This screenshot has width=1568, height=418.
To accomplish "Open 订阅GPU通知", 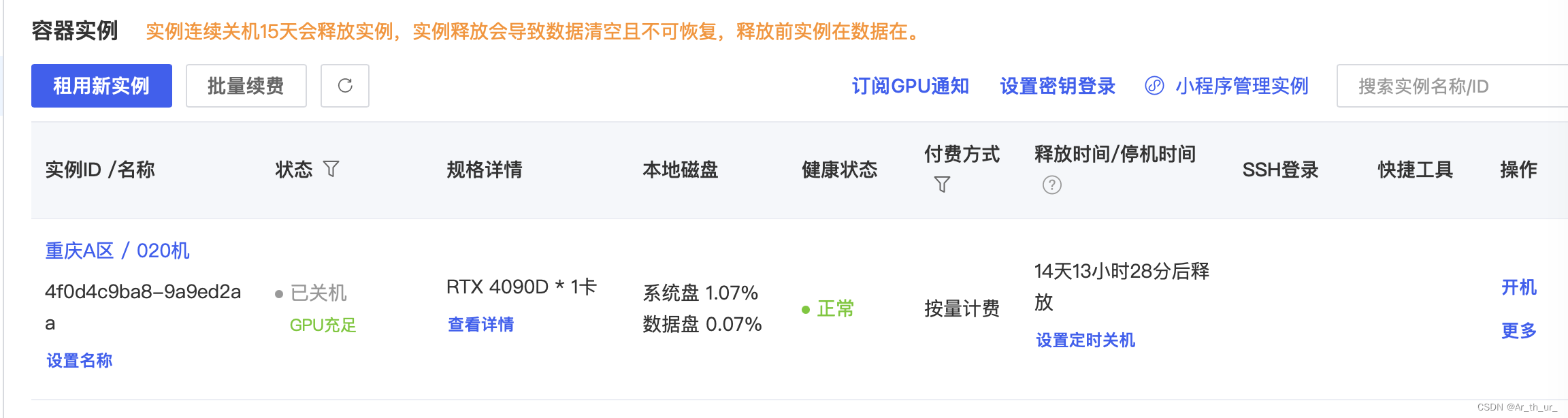I will (912, 86).
